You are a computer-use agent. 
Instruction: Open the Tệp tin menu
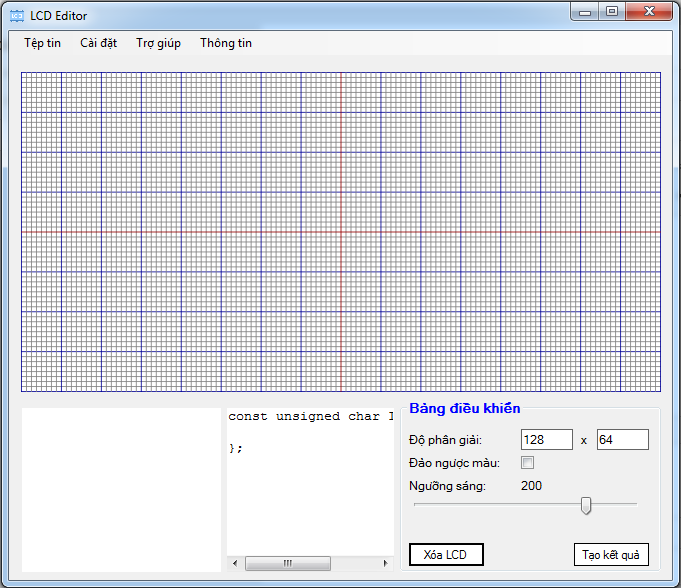pos(42,43)
